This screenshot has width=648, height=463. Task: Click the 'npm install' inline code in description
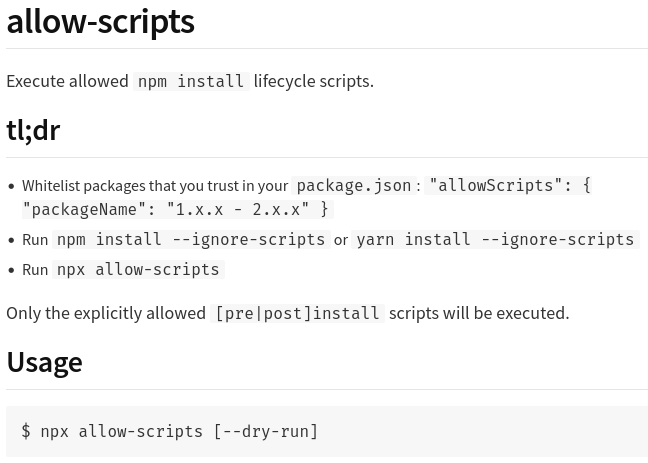(191, 81)
